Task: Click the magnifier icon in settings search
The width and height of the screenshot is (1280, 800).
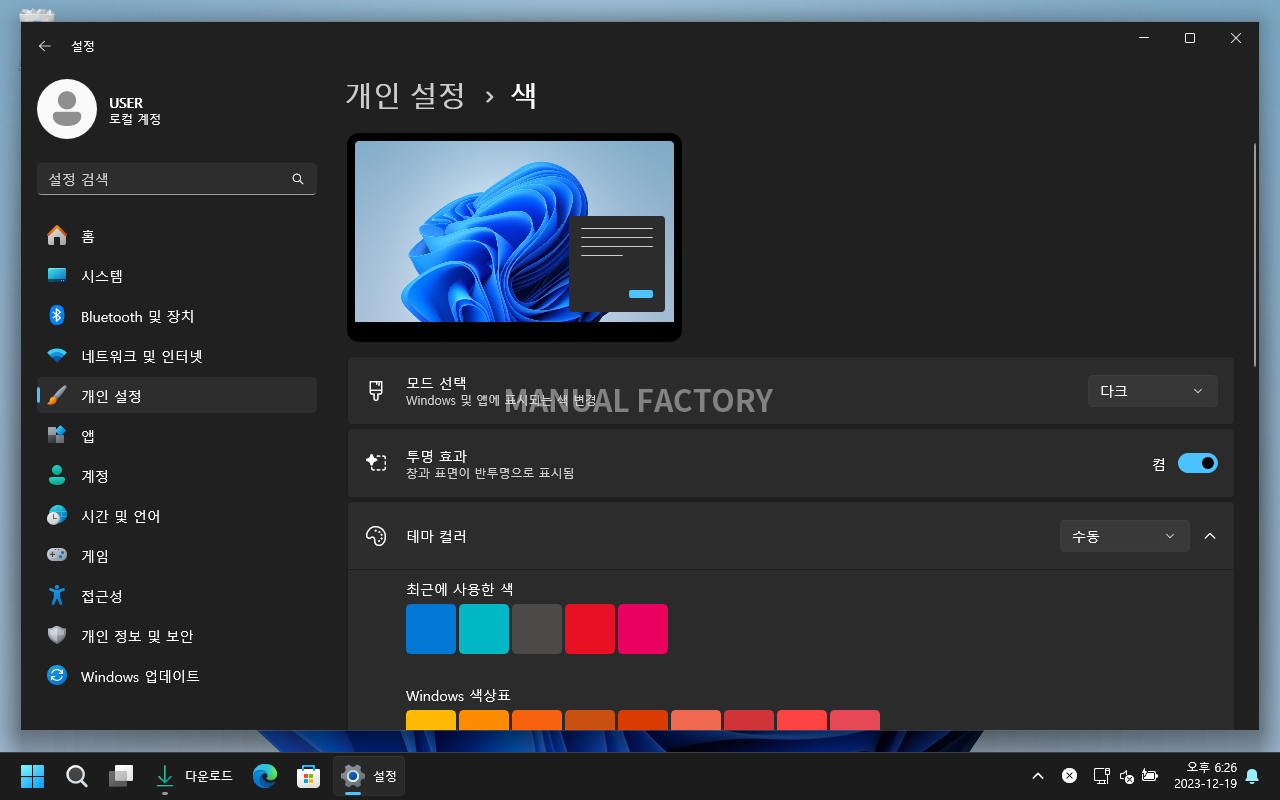Action: 298,179
